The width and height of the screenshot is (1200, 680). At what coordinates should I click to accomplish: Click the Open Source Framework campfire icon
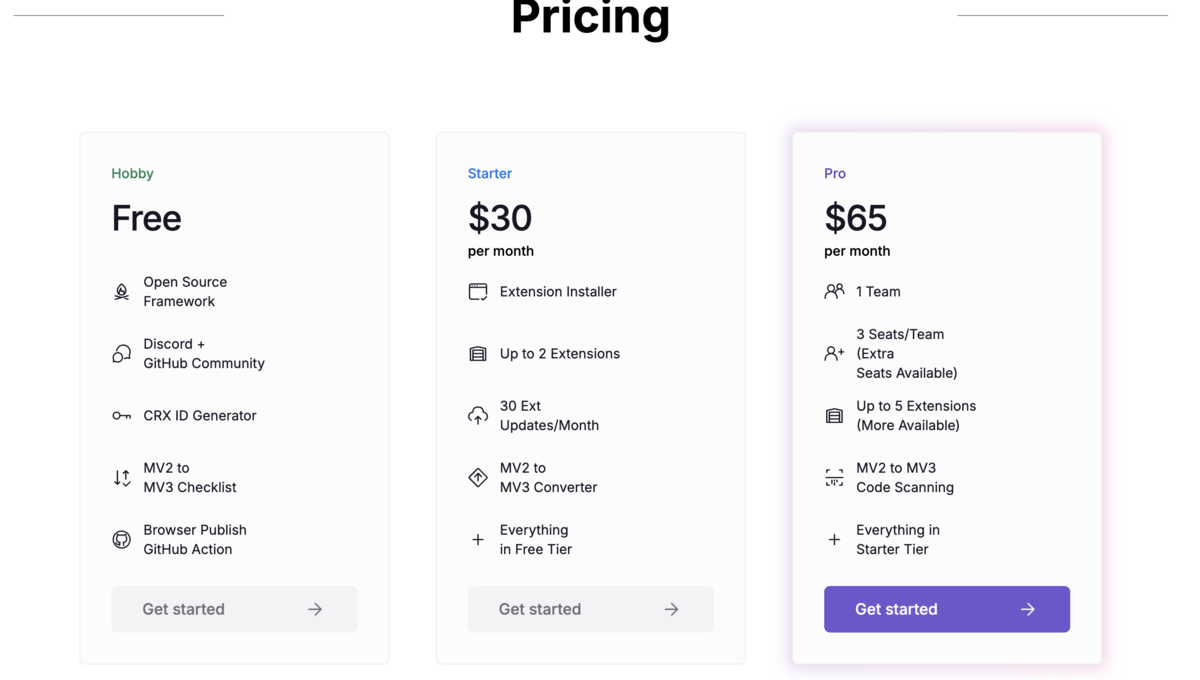pyautogui.click(x=121, y=292)
